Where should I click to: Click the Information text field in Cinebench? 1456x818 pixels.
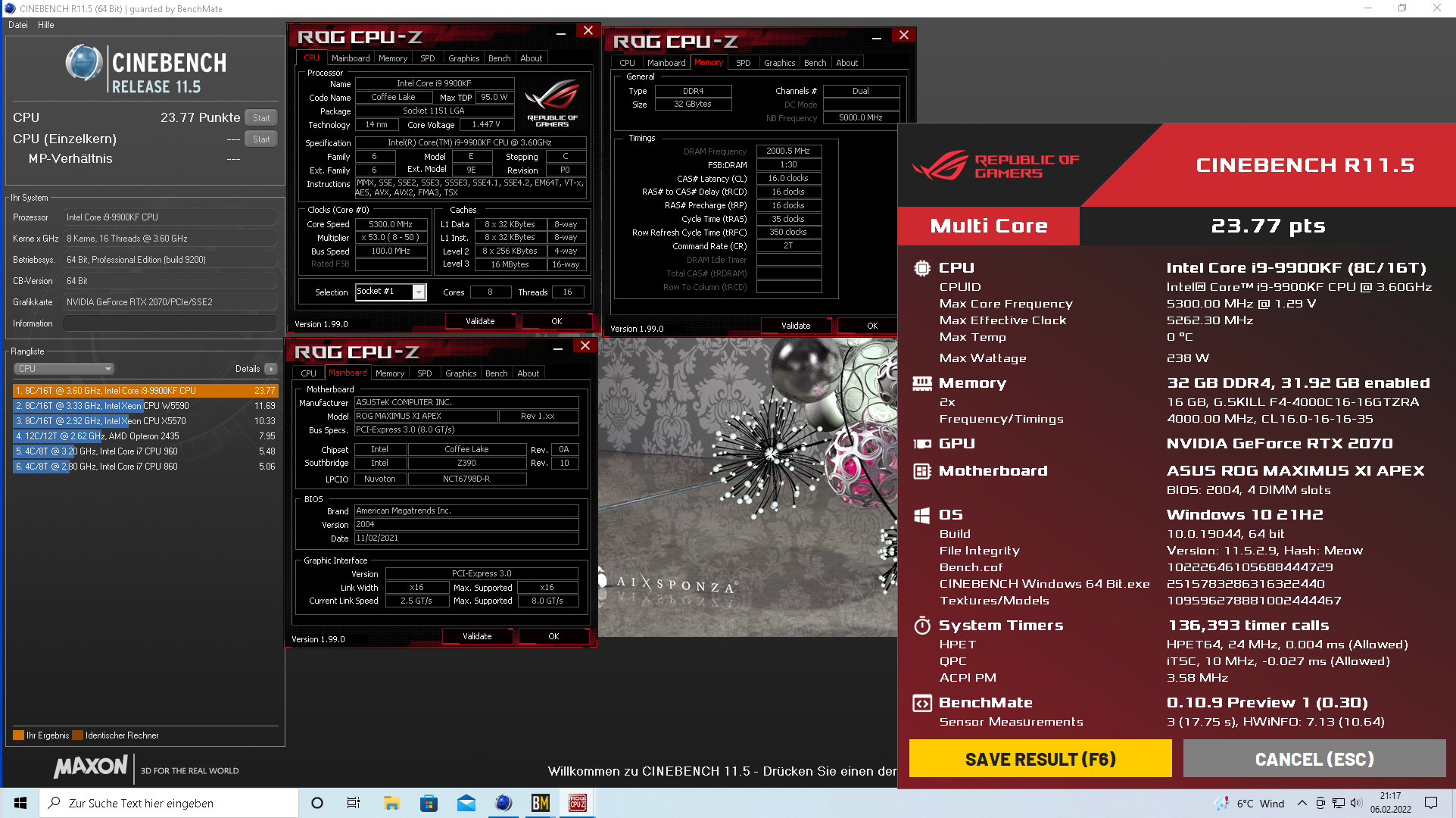point(170,323)
